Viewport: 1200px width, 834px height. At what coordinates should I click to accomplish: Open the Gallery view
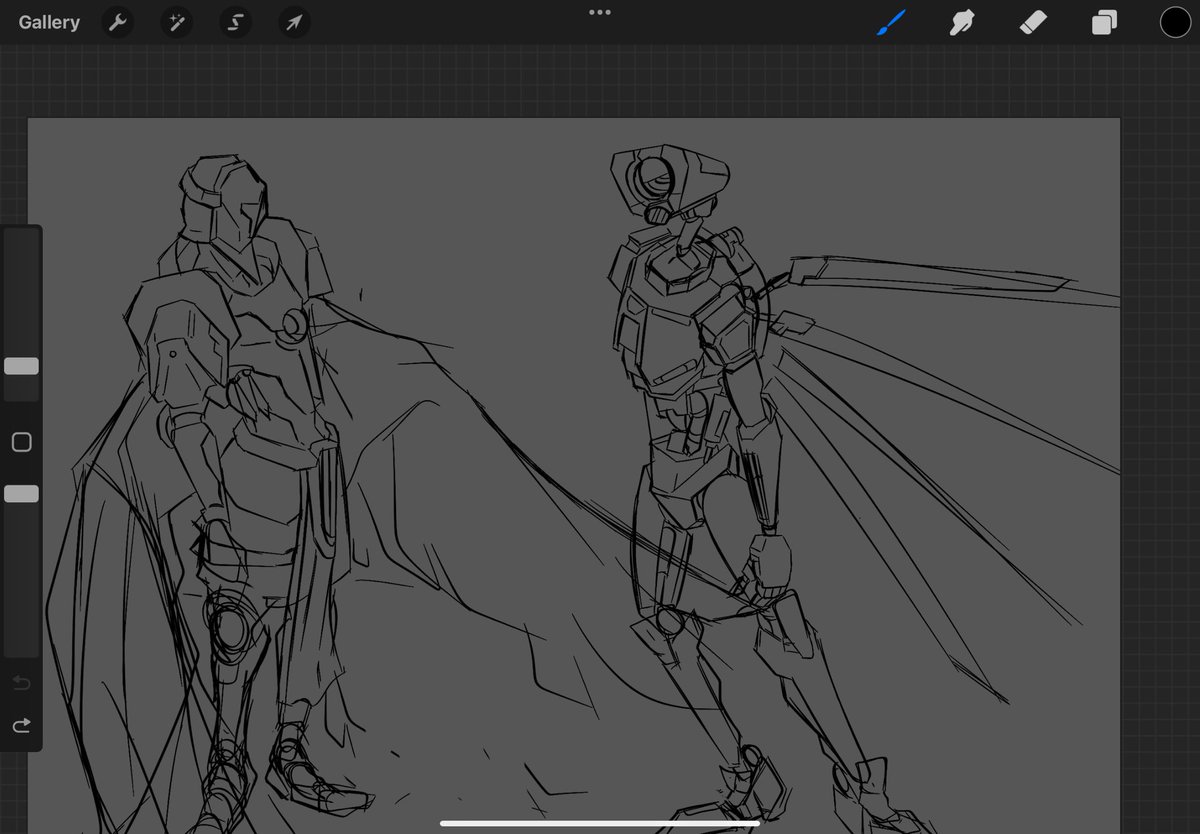(x=49, y=22)
